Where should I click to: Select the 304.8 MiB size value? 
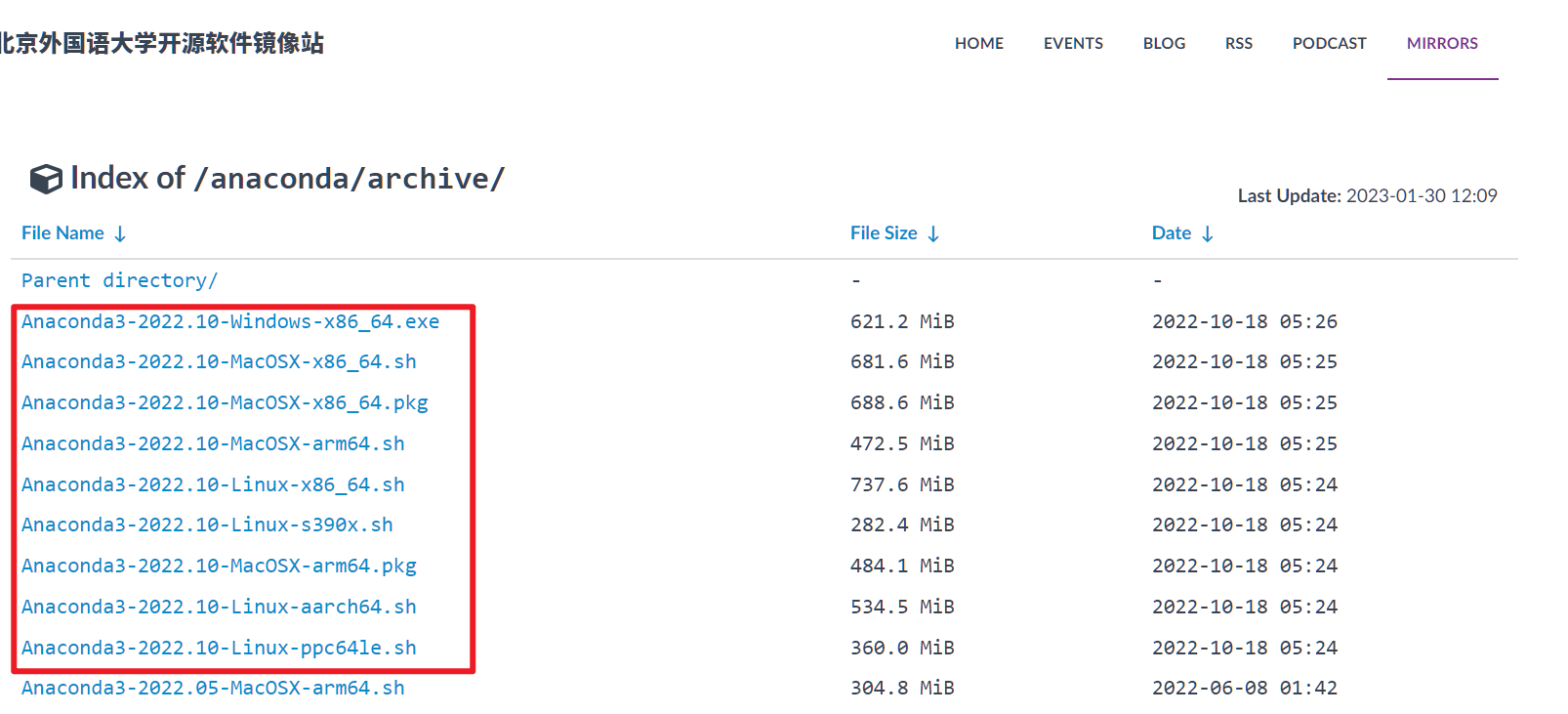coord(902,688)
